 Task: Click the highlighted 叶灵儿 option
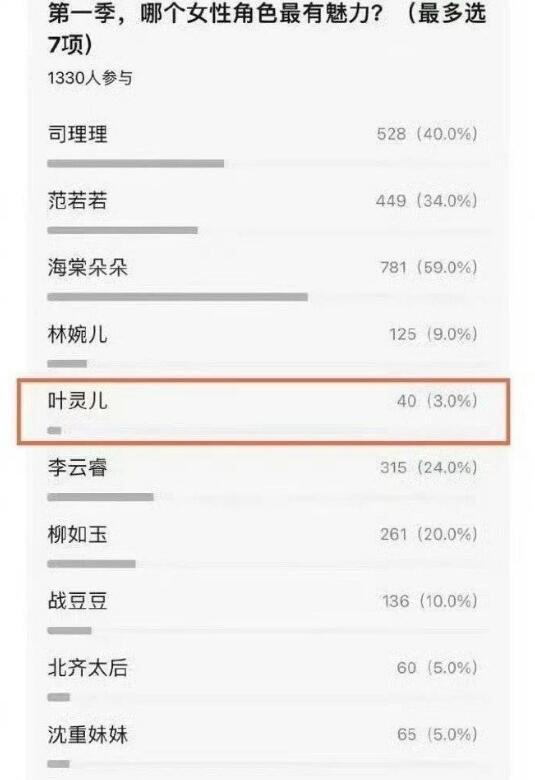tap(264, 411)
